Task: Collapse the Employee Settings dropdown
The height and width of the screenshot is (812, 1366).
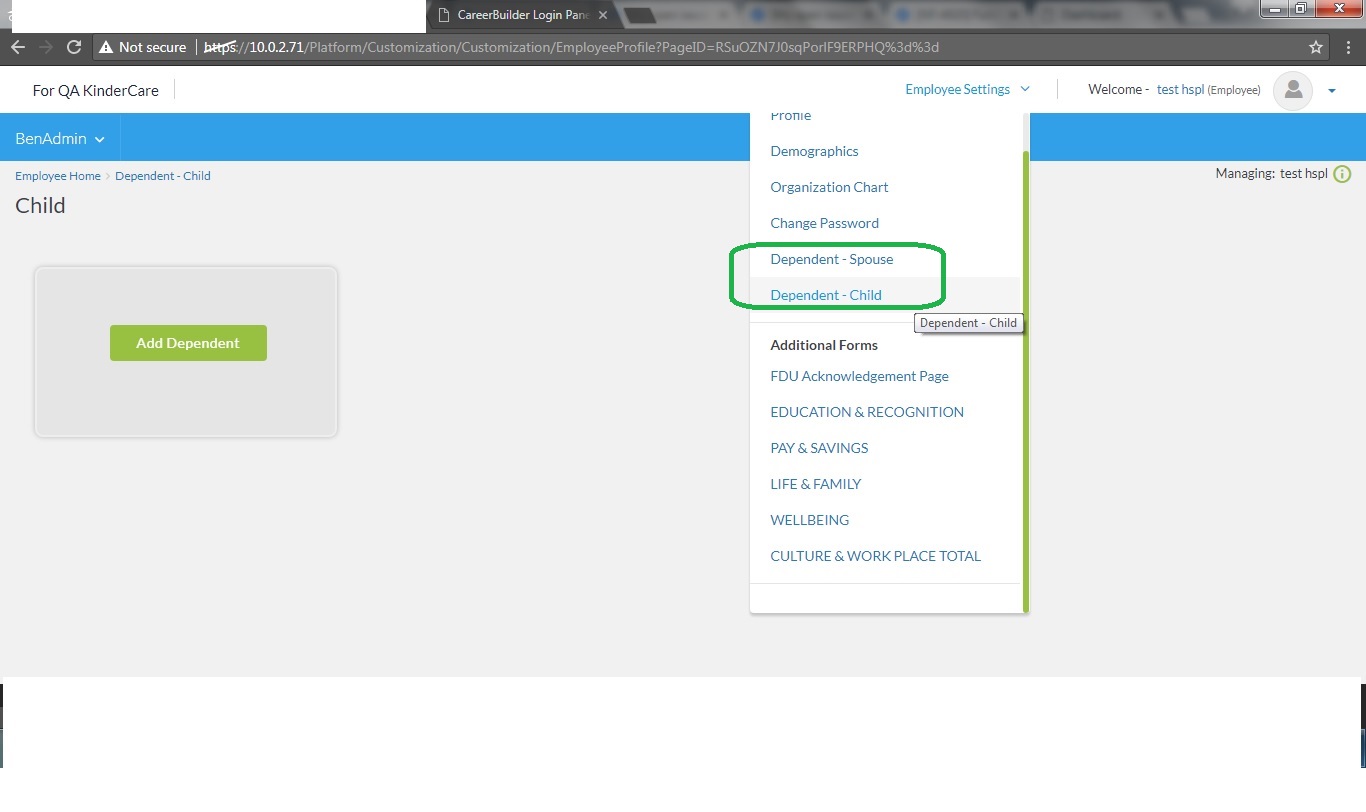Action: coord(966,89)
